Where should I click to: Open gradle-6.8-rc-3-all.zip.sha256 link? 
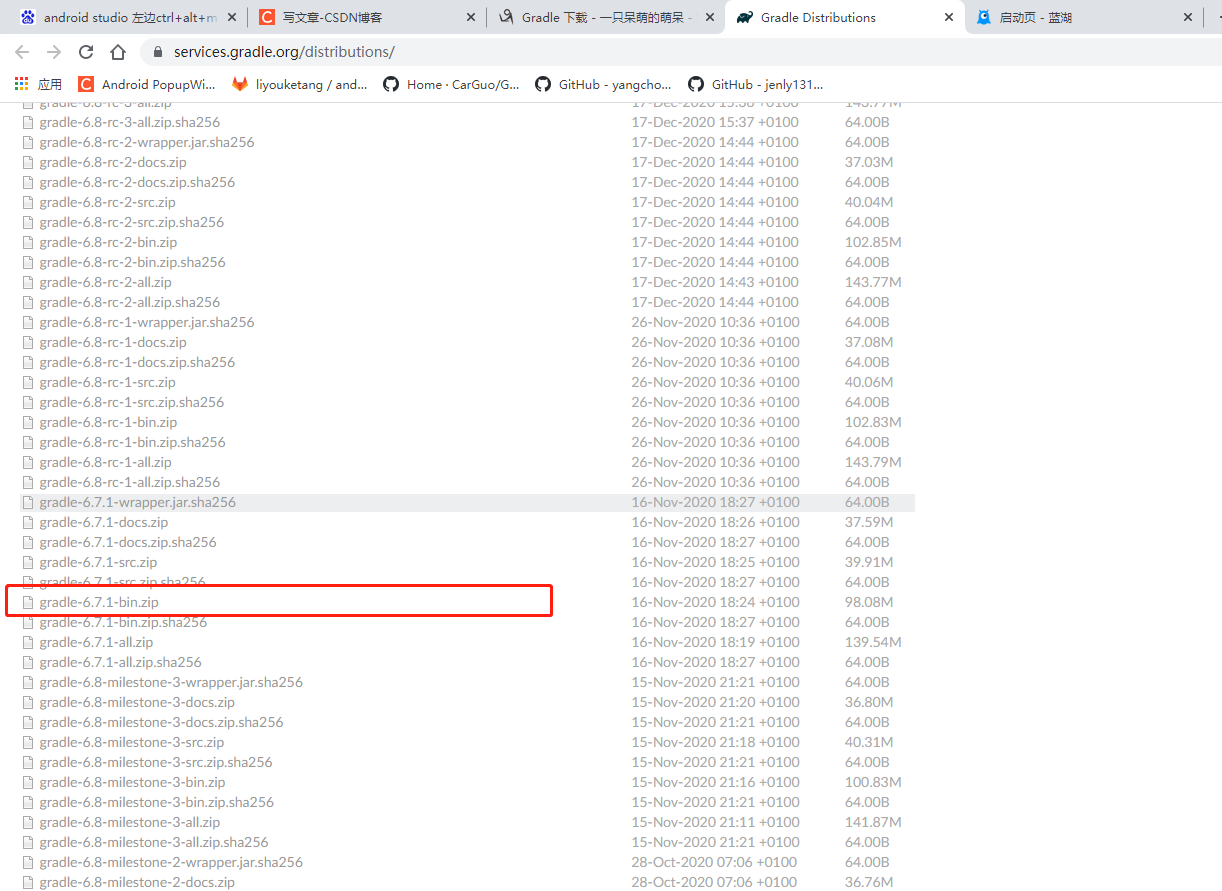(130, 122)
